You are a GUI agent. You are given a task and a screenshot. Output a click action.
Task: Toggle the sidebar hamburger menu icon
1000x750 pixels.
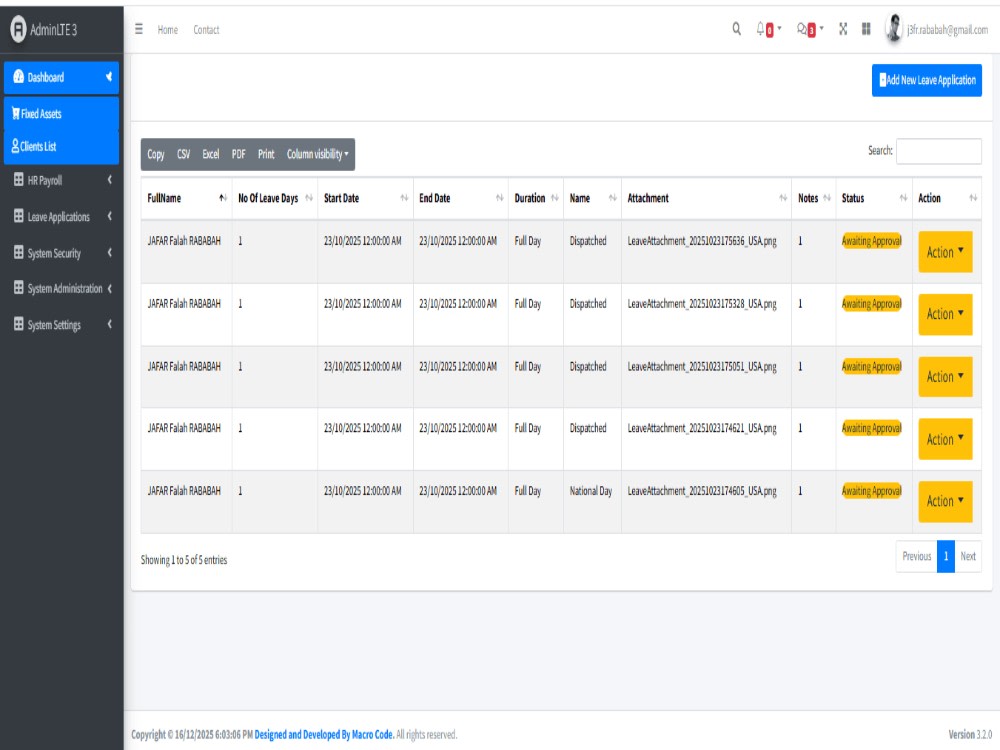coord(138,29)
